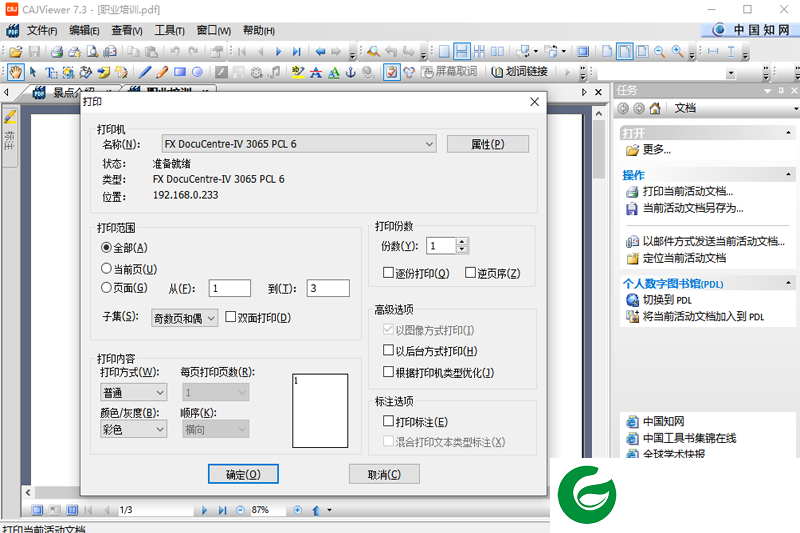The width and height of the screenshot is (800, 533).
Task: Click the document vertical scrollbar up arrow
Action: pyautogui.click(x=599, y=114)
